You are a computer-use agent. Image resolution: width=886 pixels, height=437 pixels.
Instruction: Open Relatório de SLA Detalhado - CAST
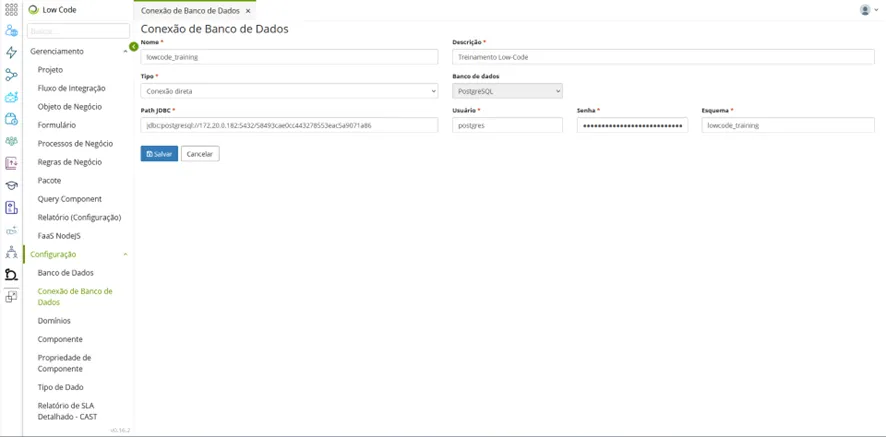(x=67, y=411)
